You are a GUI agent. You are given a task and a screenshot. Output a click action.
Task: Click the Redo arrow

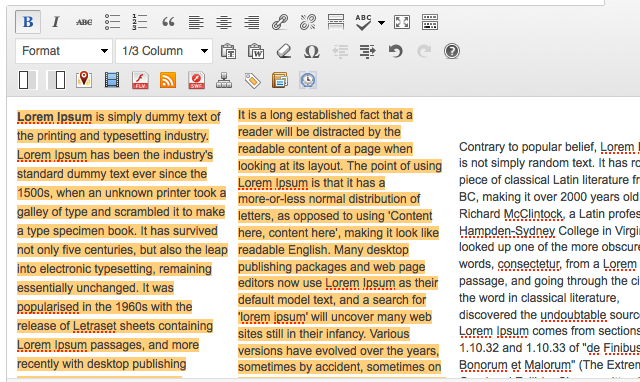click(424, 51)
